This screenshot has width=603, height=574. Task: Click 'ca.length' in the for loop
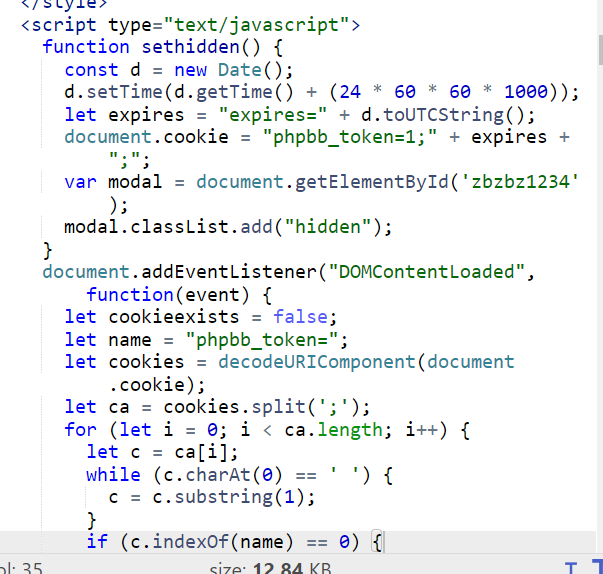(x=333, y=430)
